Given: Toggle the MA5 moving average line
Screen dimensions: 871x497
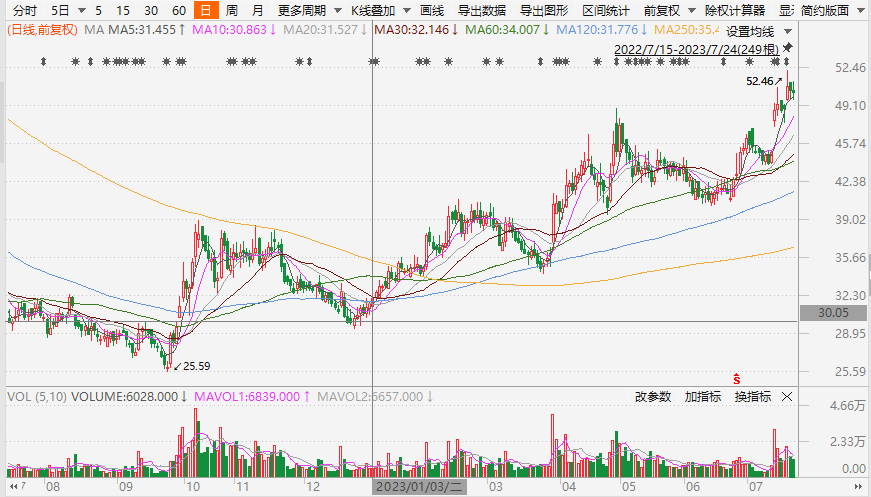Looking at the screenshot, I should 142,30.
